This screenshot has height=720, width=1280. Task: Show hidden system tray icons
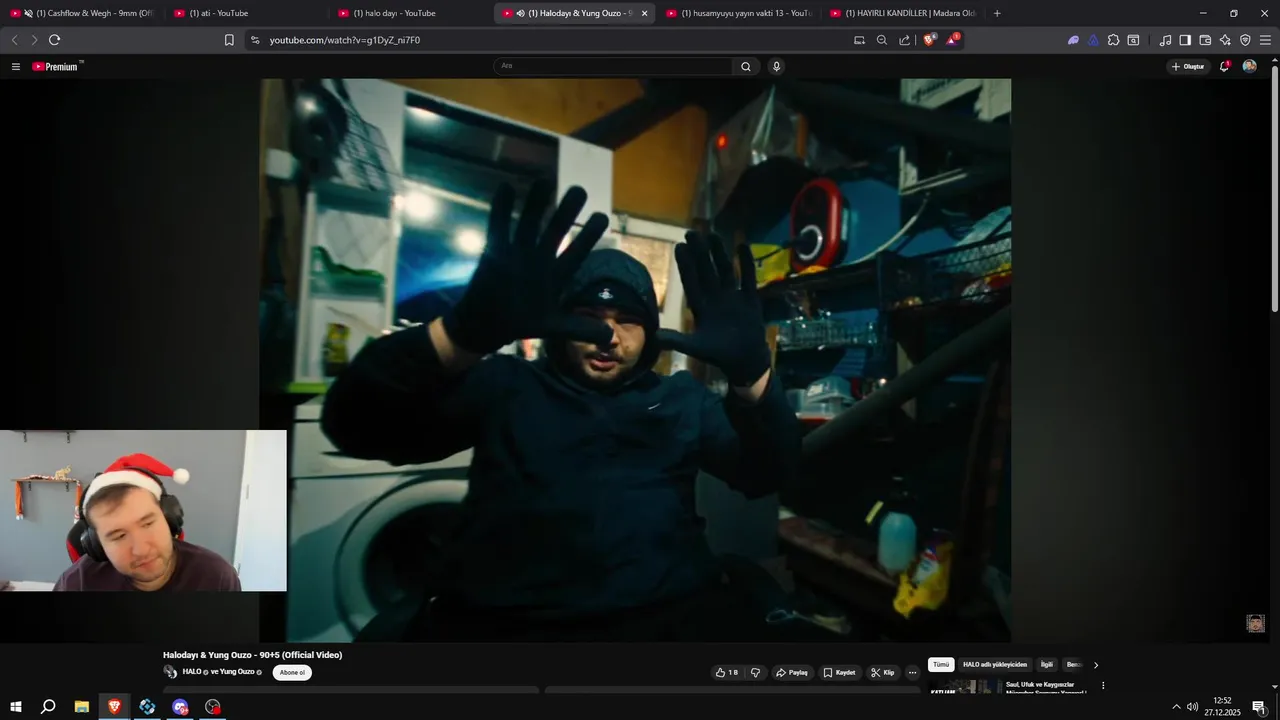pyautogui.click(x=1176, y=707)
